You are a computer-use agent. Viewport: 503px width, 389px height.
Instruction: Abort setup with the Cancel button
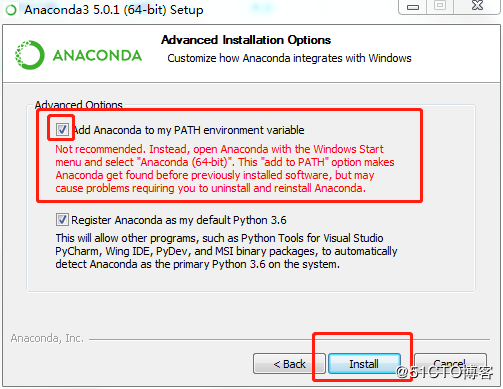pyautogui.click(x=450, y=363)
